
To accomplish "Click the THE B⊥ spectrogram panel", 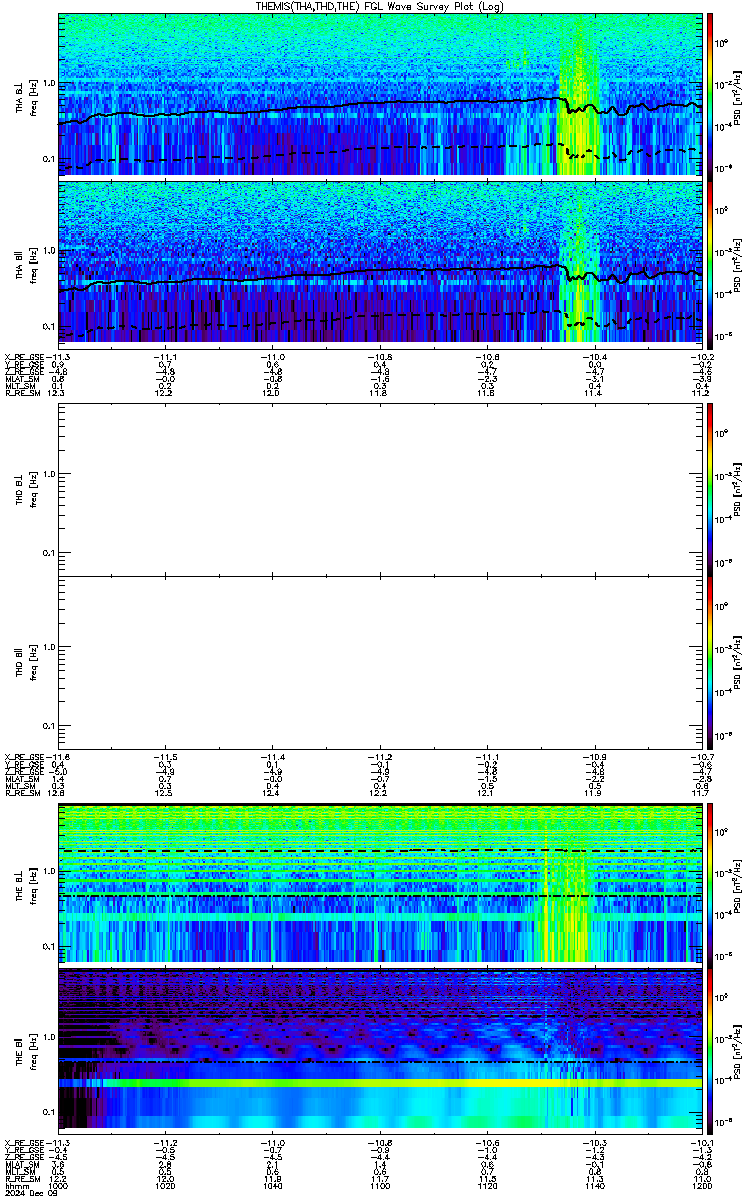I will 380,885.
